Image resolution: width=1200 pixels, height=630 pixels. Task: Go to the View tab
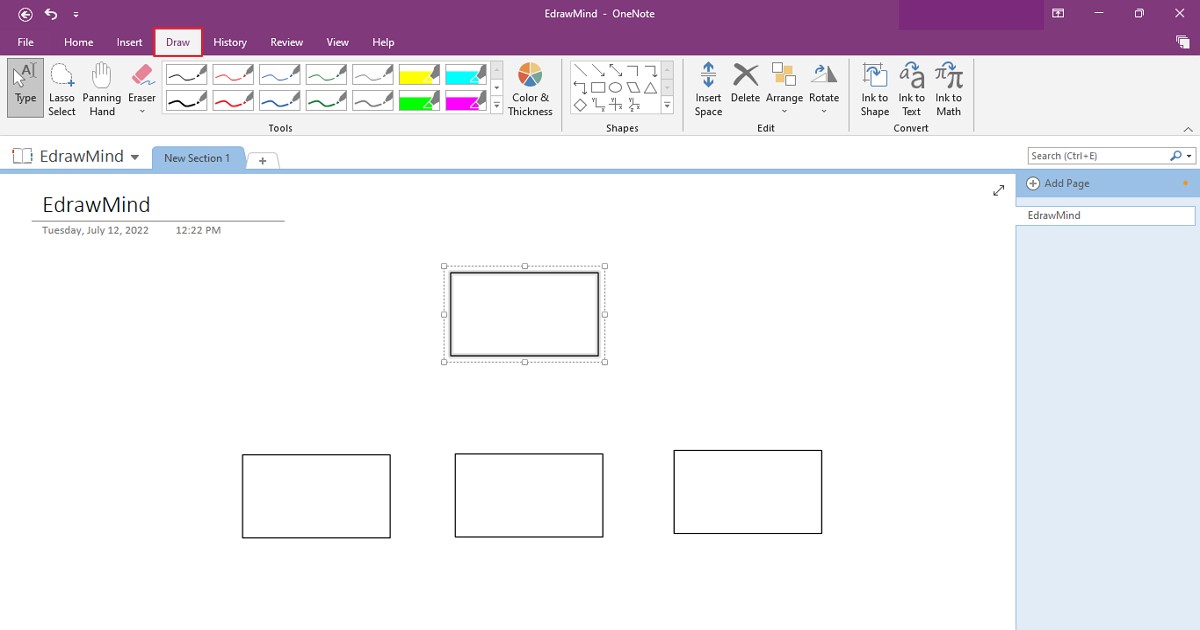(338, 42)
